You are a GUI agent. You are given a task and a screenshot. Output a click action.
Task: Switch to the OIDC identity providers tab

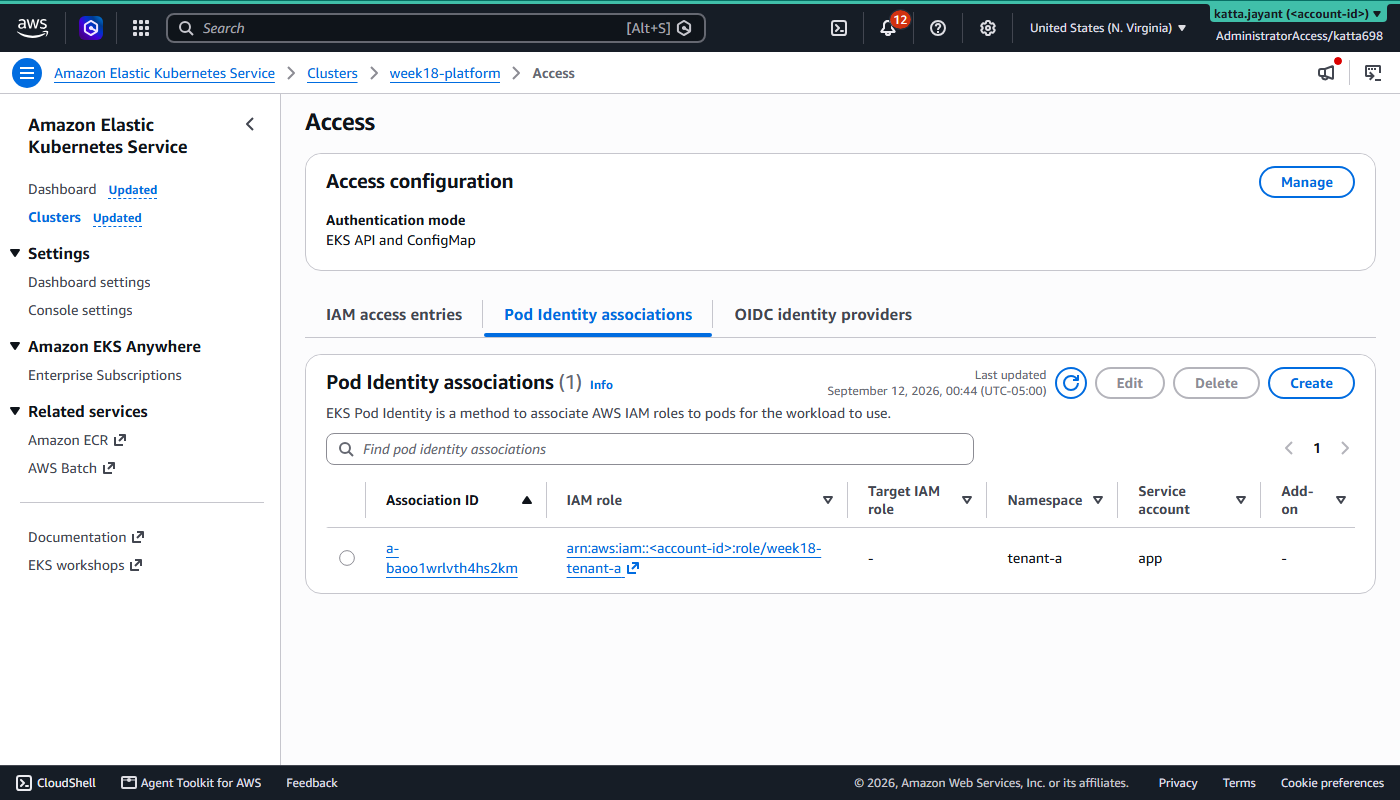[x=823, y=314]
